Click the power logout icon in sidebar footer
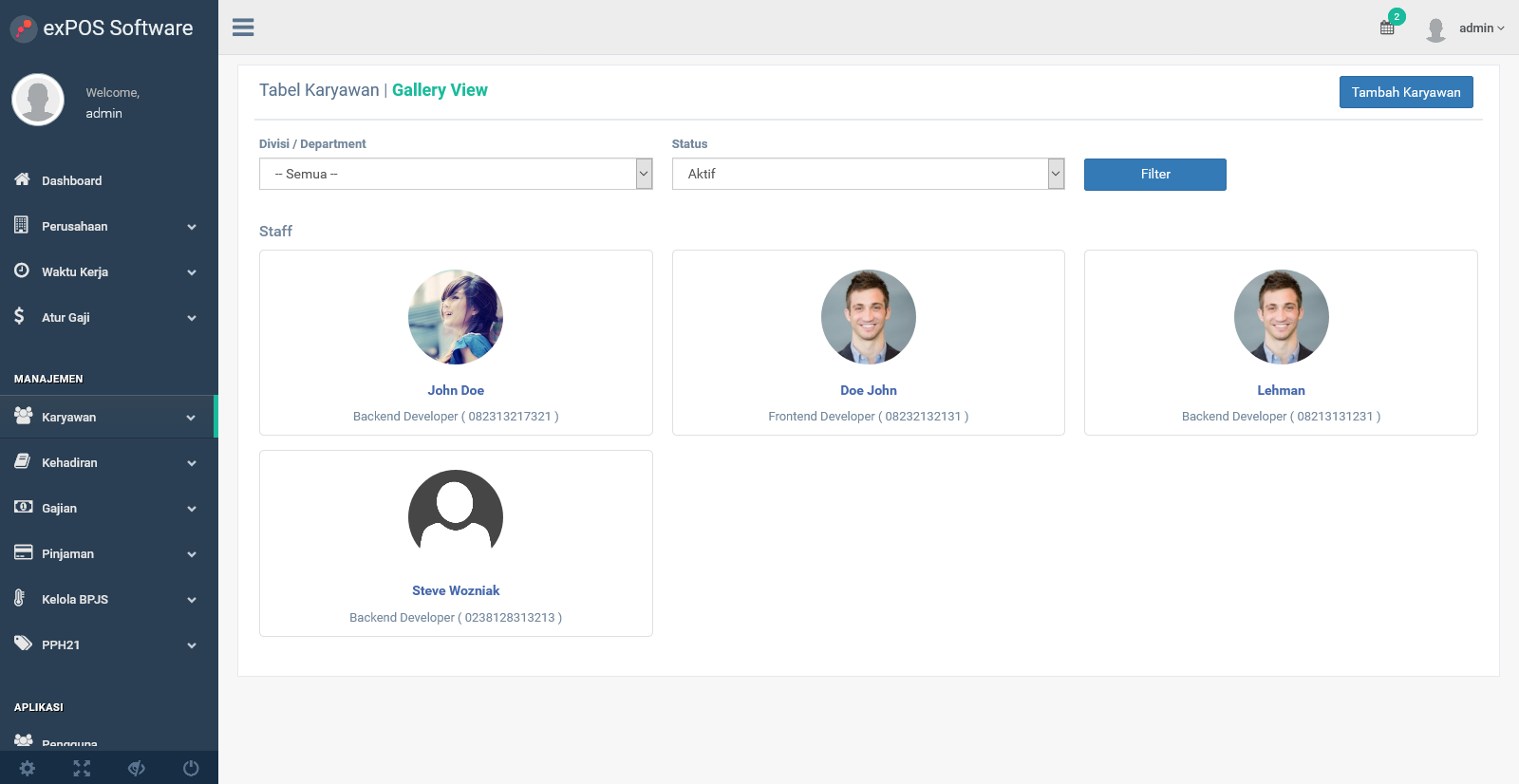 tap(191, 768)
